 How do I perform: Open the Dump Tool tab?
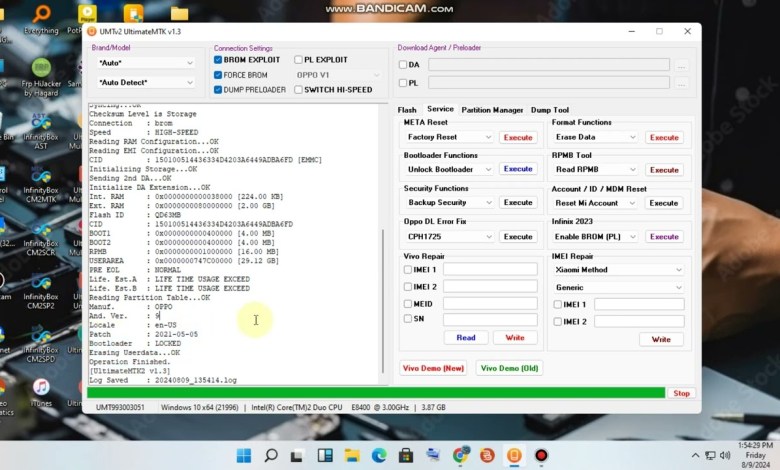tap(550, 110)
